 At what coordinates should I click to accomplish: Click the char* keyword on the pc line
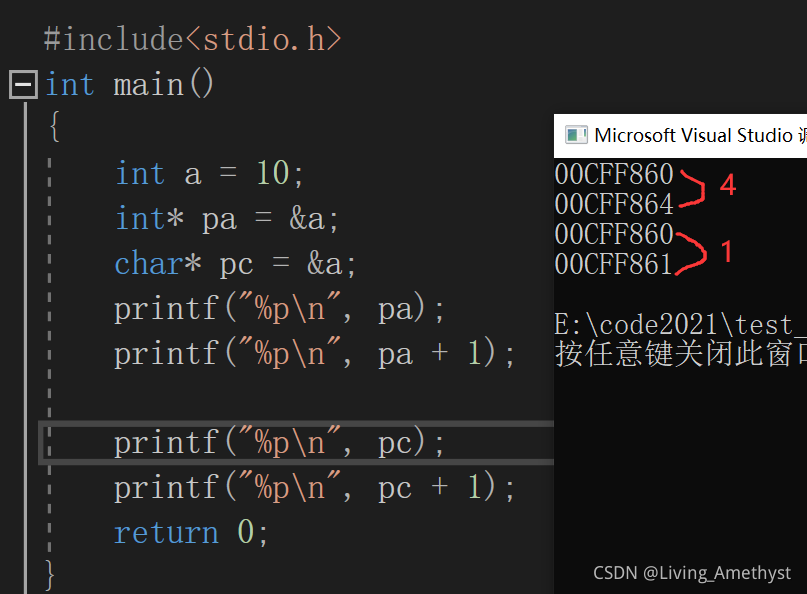click(x=158, y=264)
